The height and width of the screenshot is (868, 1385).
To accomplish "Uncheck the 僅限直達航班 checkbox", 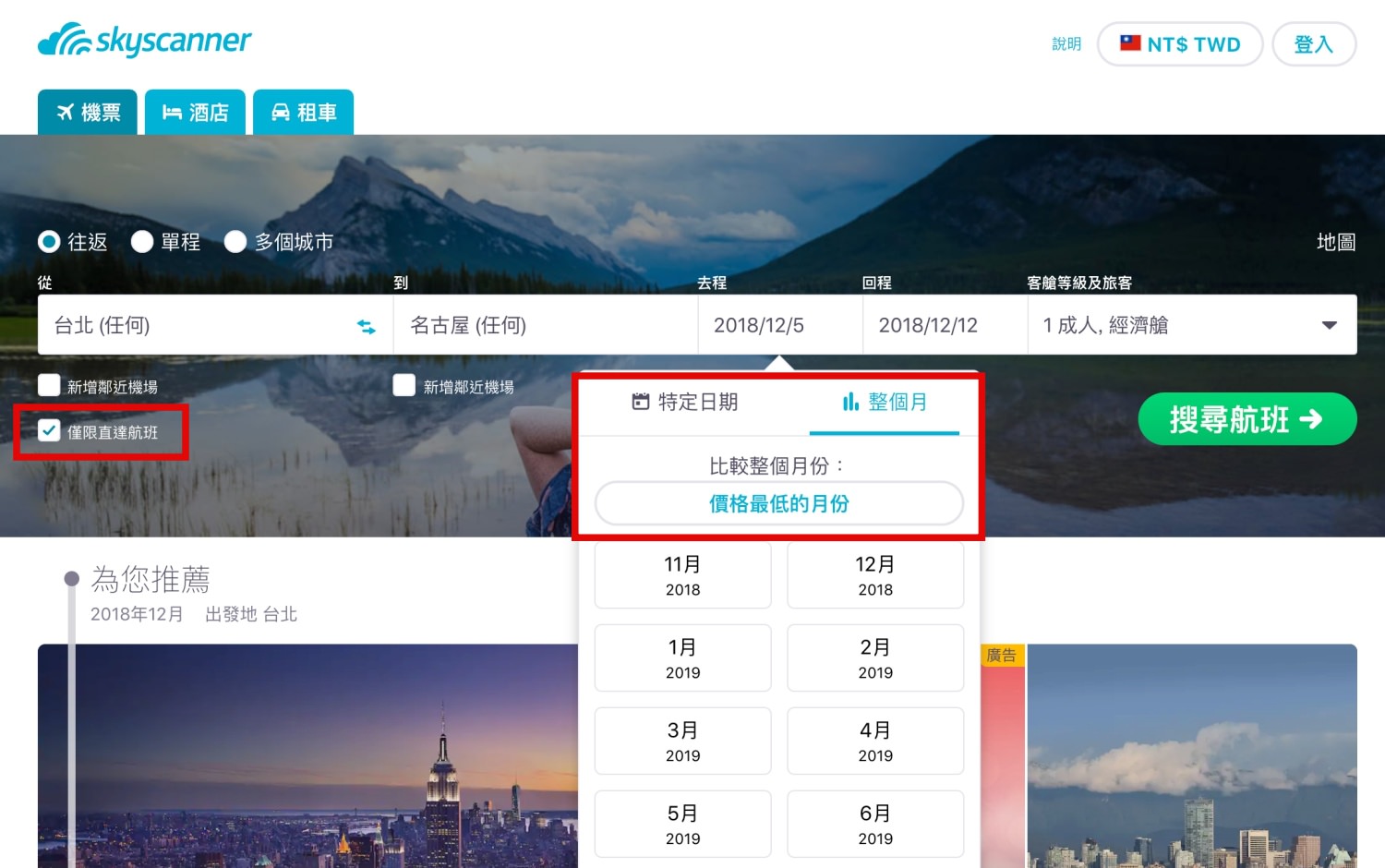I will [50, 431].
